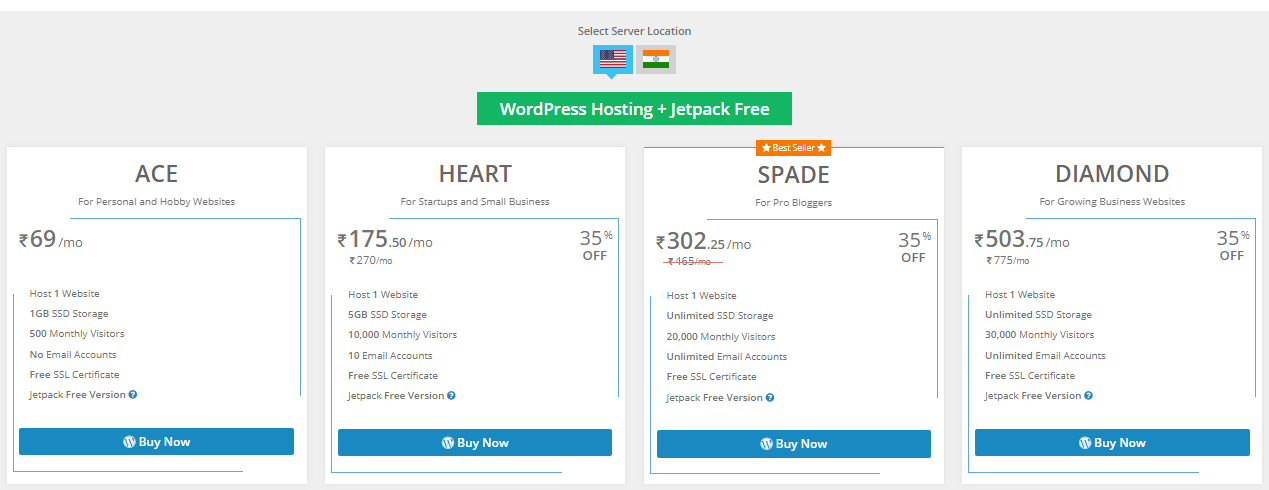Click the DIAMOND plan title
This screenshot has height=490, width=1269.
[x=1112, y=174]
